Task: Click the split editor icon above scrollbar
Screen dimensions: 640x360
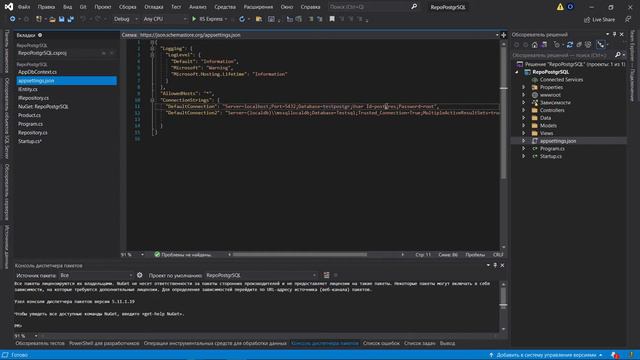Action: [503, 35]
